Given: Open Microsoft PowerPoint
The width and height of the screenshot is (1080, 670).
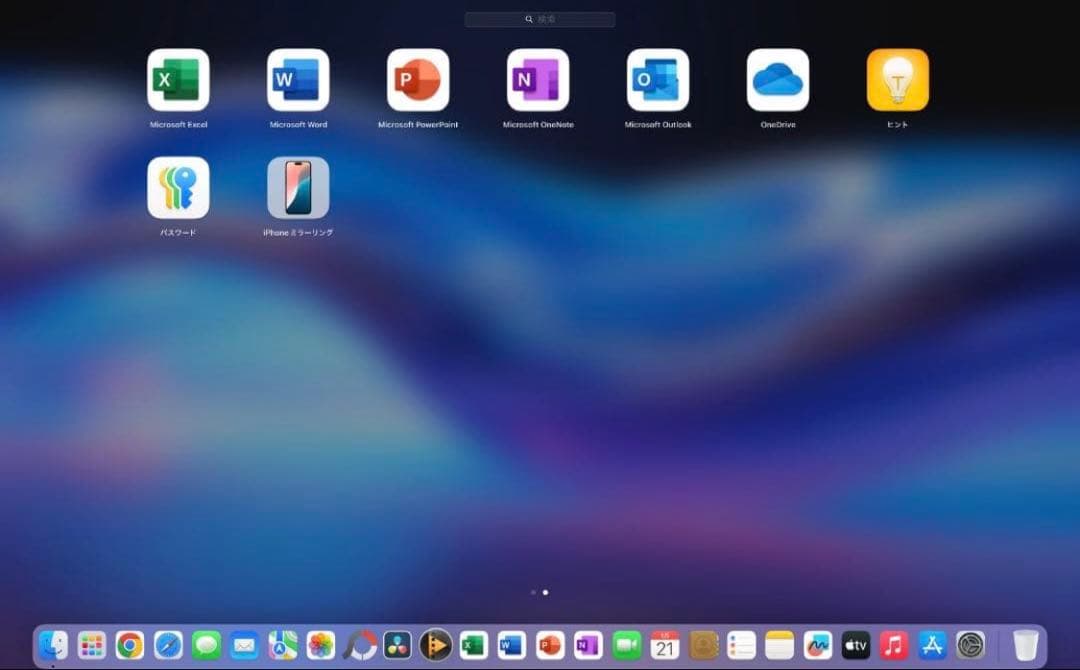Looking at the screenshot, I should [x=418, y=82].
